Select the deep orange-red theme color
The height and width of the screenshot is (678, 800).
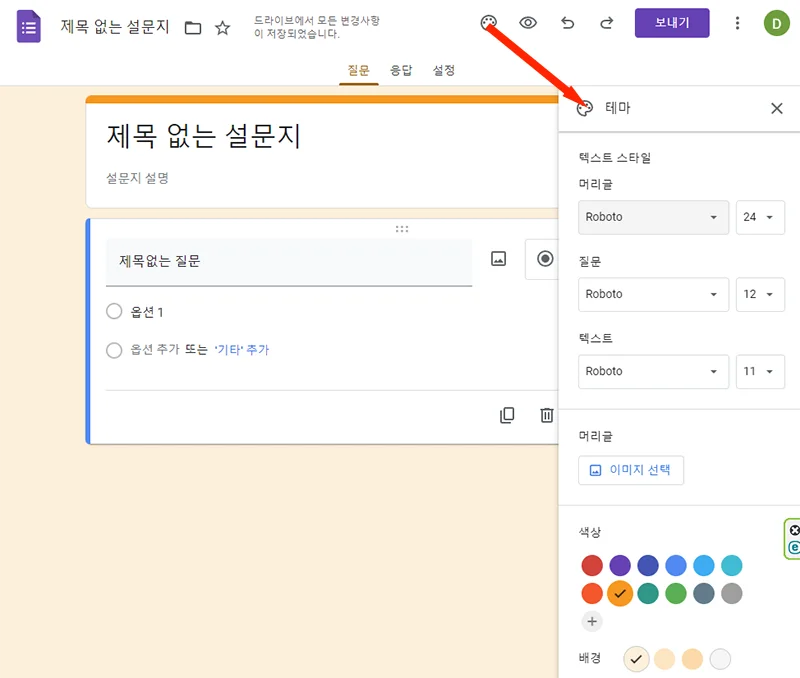click(x=592, y=593)
